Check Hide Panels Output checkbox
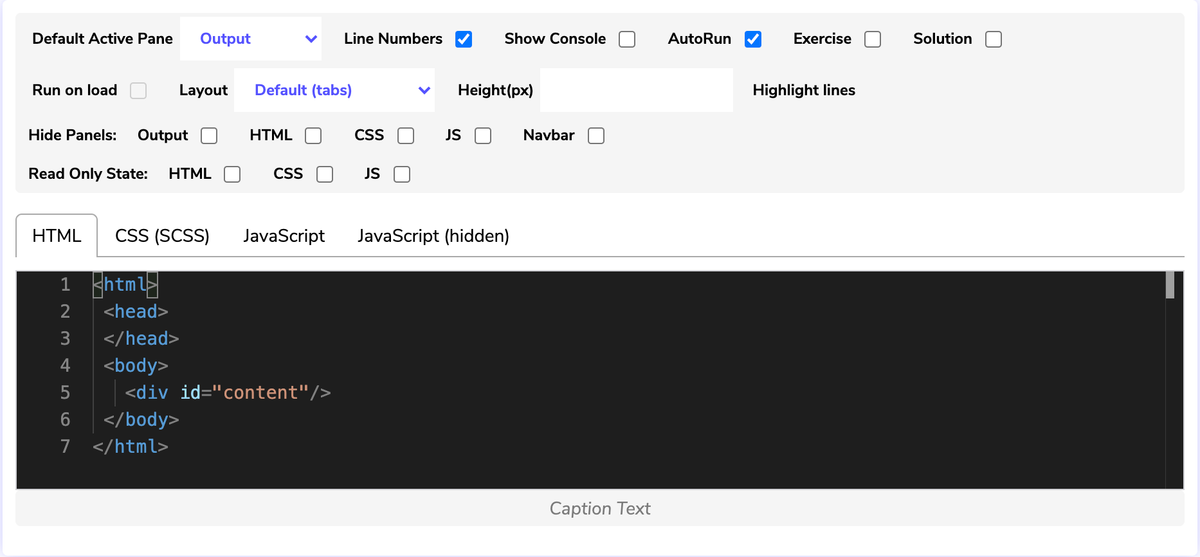Viewport: 1200px width, 557px height. 209,135
